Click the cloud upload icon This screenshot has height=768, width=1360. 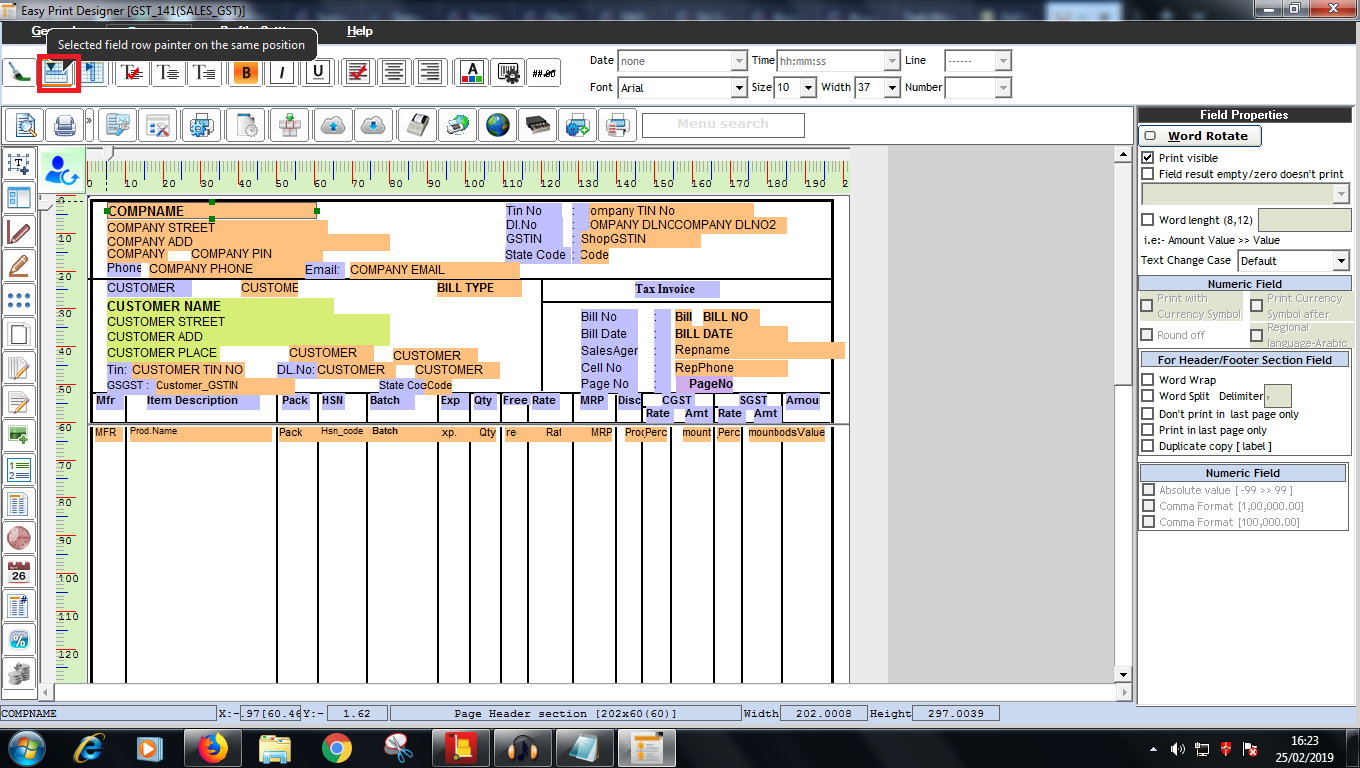click(334, 126)
